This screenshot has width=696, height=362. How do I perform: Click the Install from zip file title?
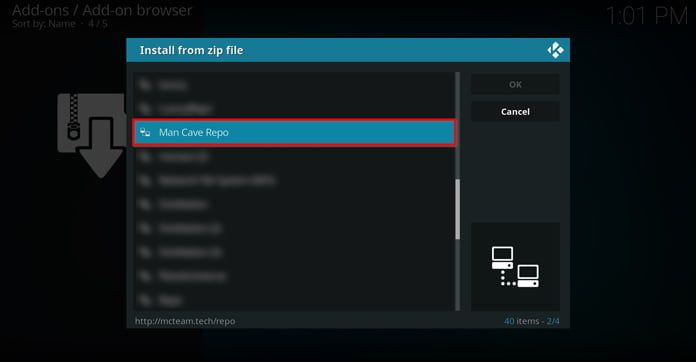[x=191, y=50]
